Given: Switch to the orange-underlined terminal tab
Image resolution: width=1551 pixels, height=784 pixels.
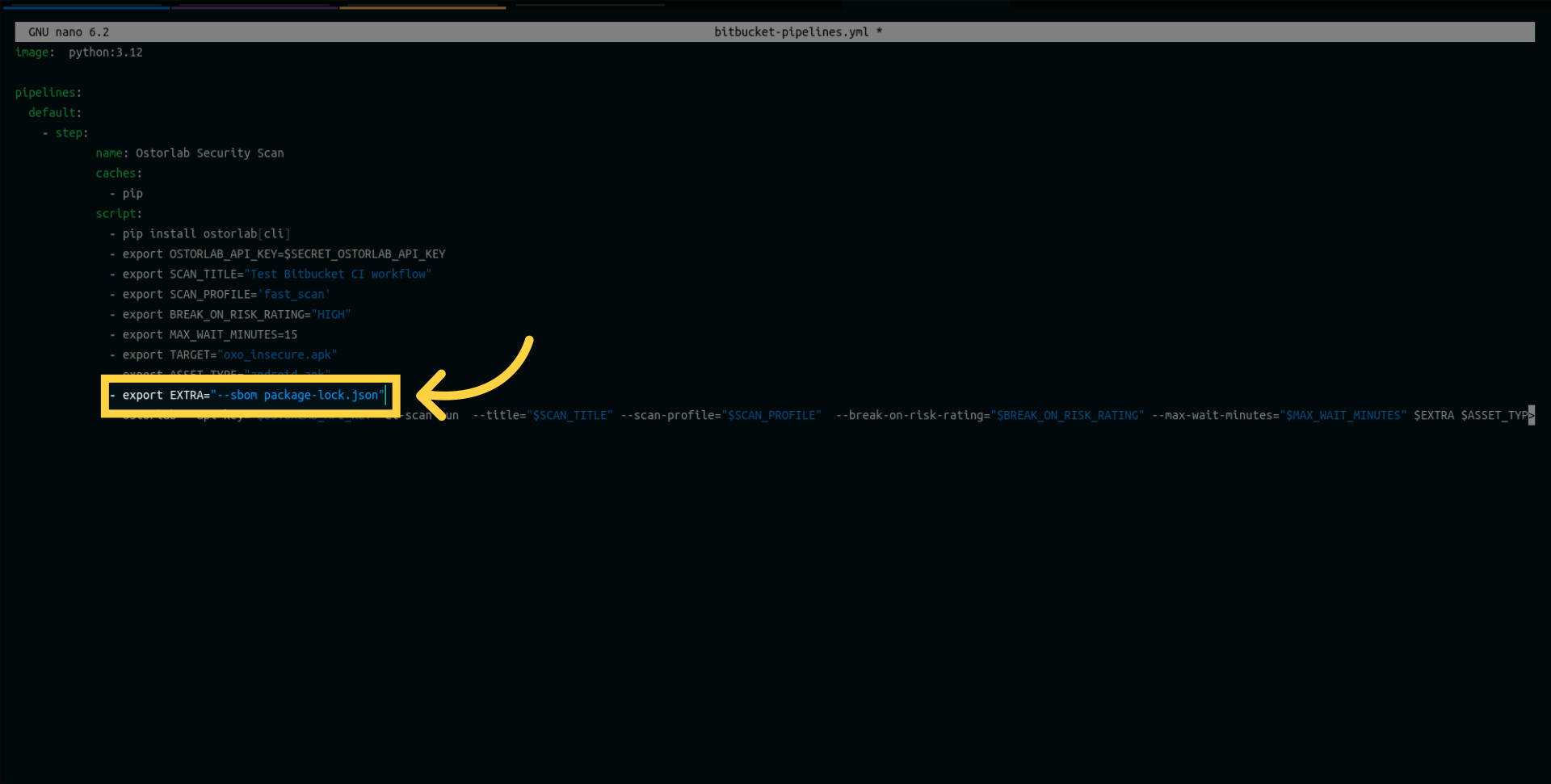Looking at the screenshot, I should pyautogui.click(x=422, y=5).
